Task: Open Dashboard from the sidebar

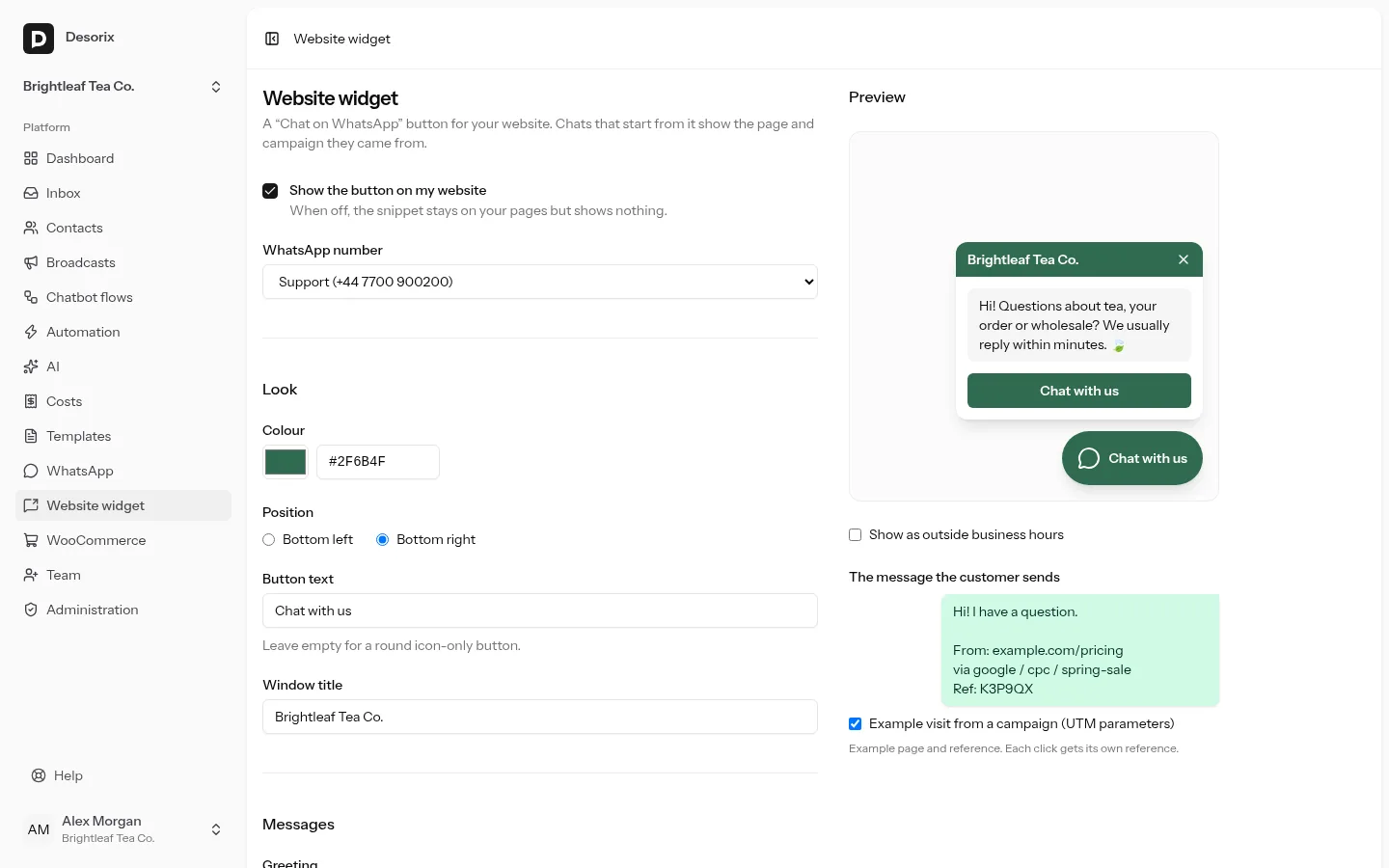Action: click(123, 158)
